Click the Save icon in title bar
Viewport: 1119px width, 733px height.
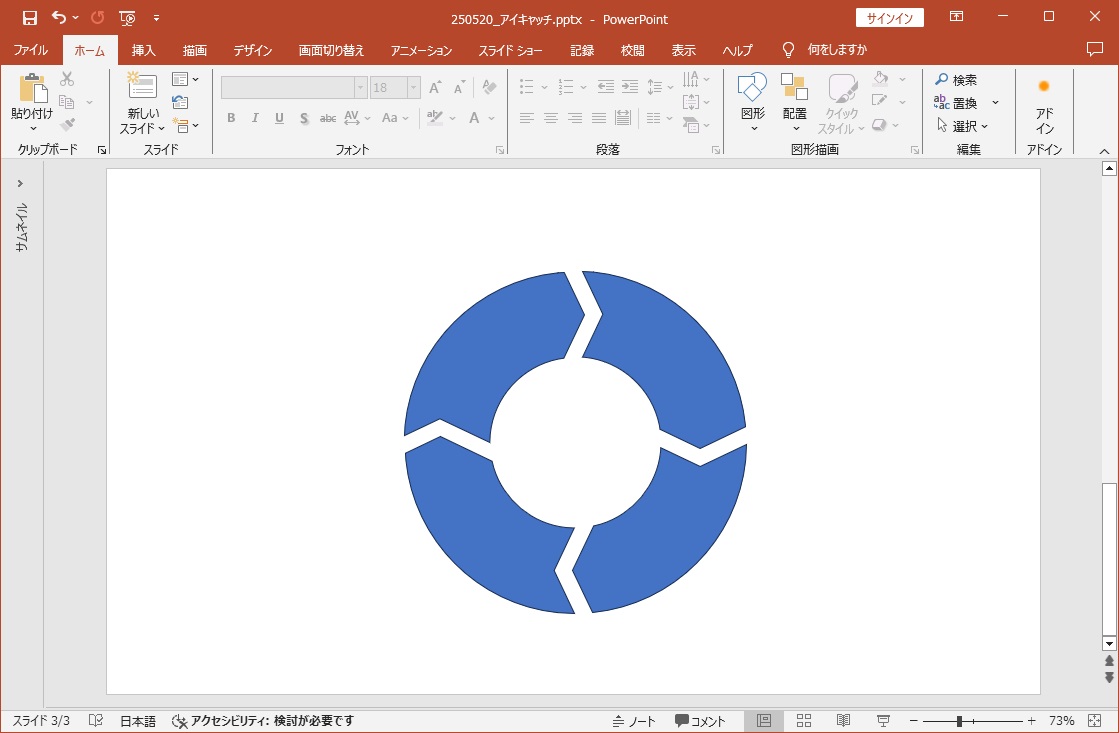click(x=30, y=18)
